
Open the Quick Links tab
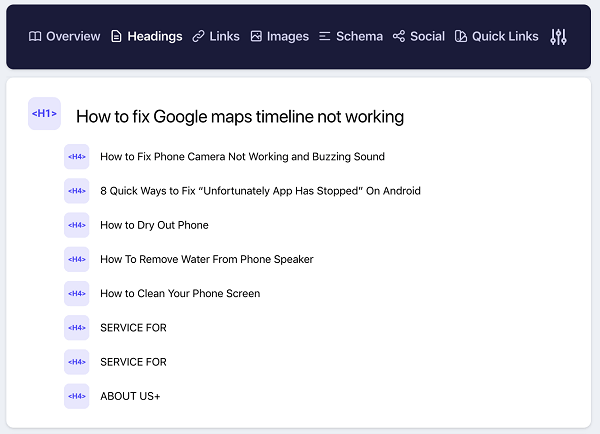505,36
